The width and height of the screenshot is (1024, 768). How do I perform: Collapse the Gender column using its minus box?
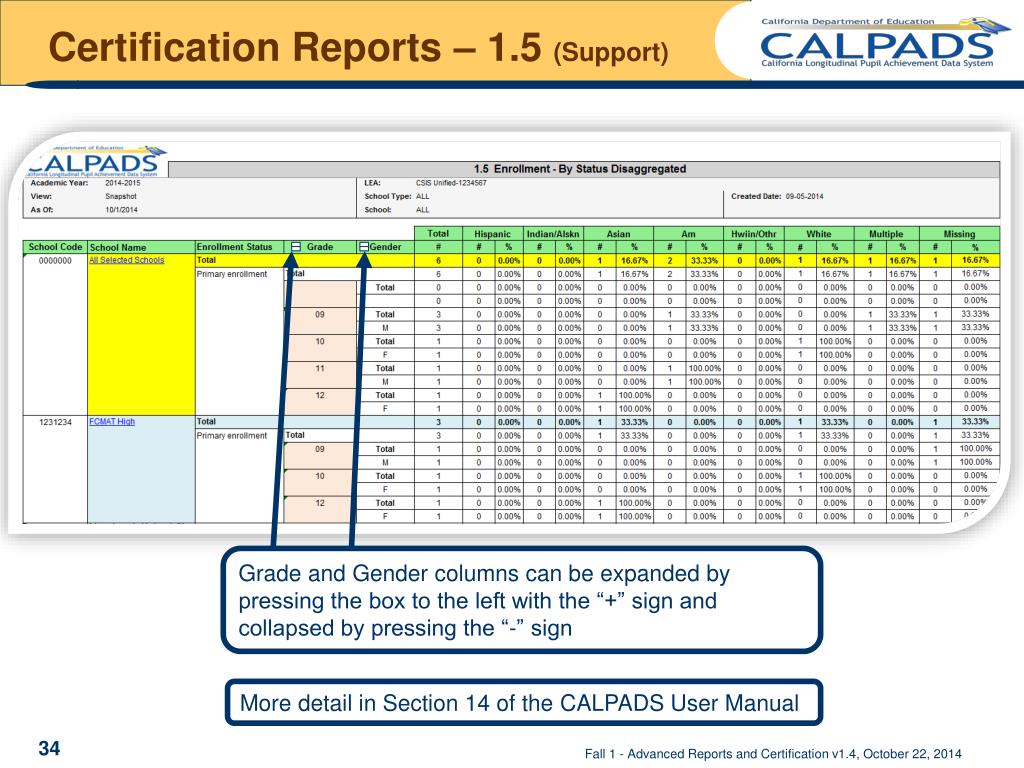tap(364, 247)
